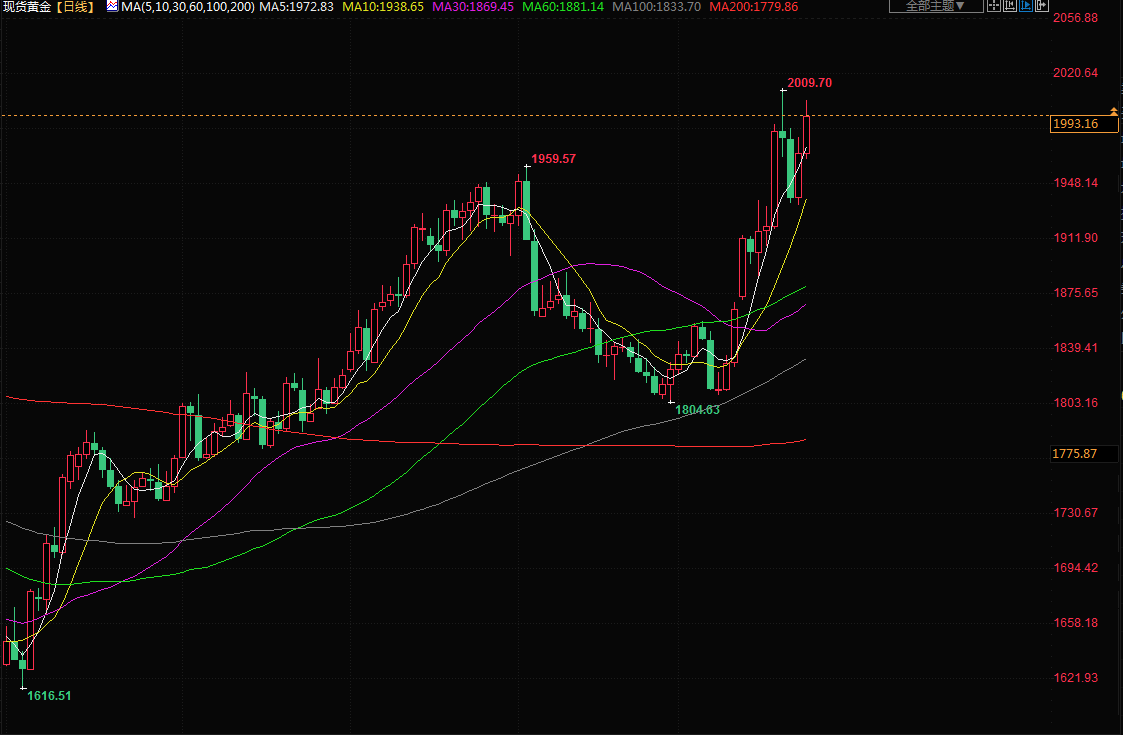Select the magenta MA30 legend label

click(x=473, y=7)
